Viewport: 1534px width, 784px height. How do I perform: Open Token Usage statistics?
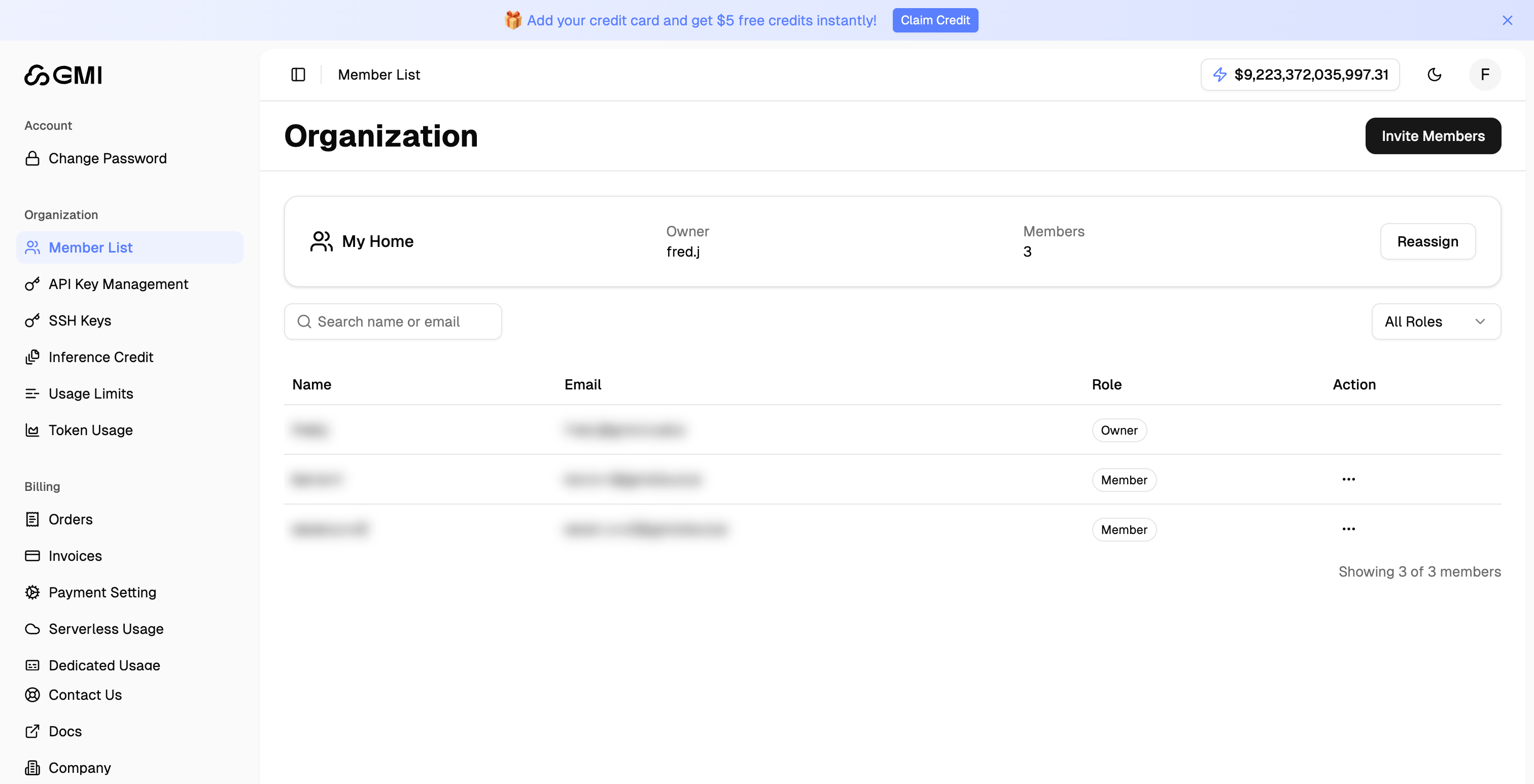tap(90, 430)
